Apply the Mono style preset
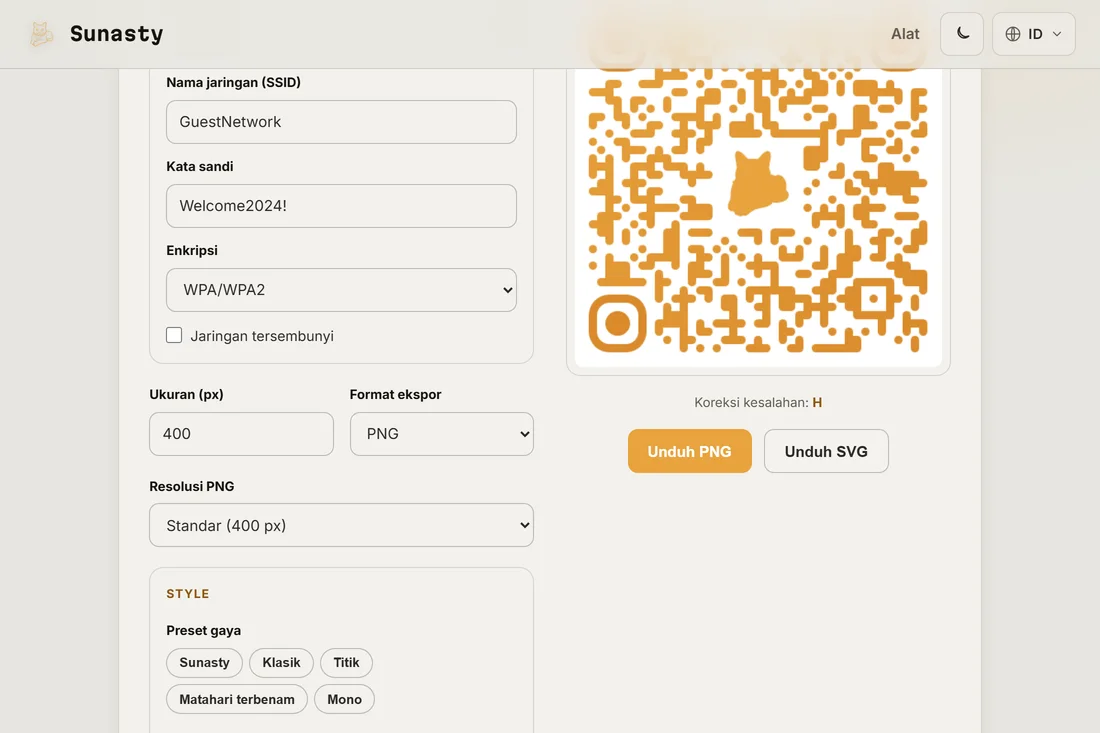This screenshot has height=733, width=1100. click(344, 699)
